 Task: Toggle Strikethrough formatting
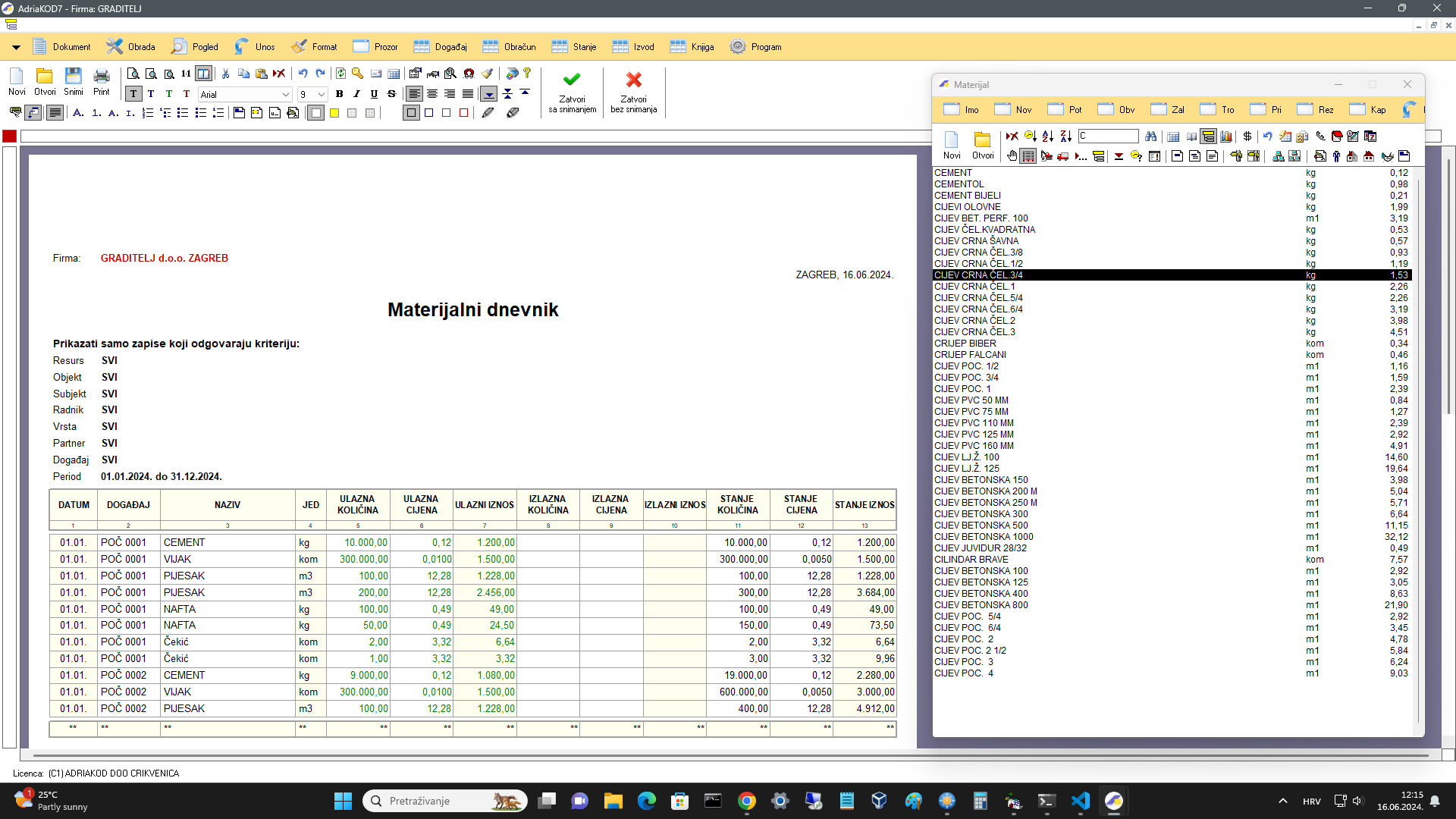tap(391, 94)
